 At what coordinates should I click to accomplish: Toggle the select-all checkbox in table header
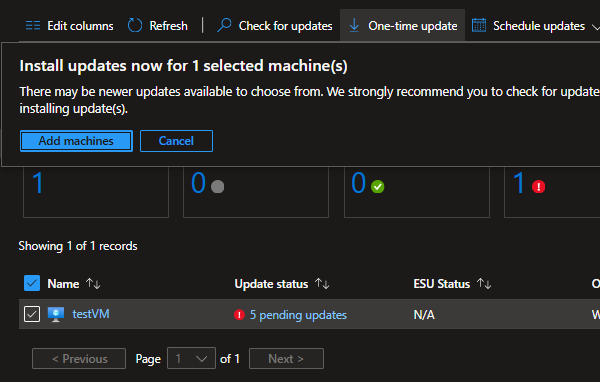32,283
